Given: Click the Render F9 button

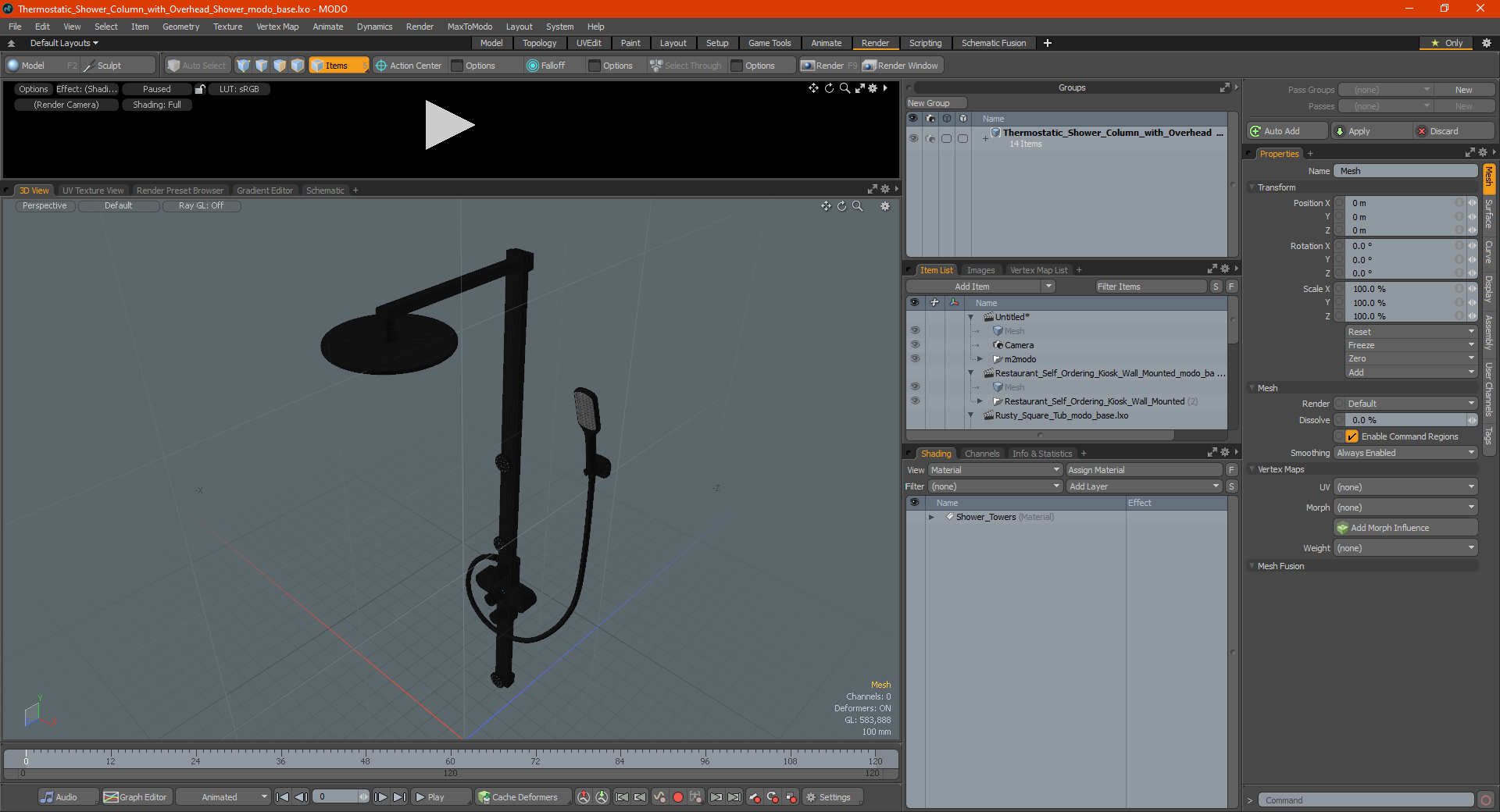Looking at the screenshot, I should click(829, 66).
